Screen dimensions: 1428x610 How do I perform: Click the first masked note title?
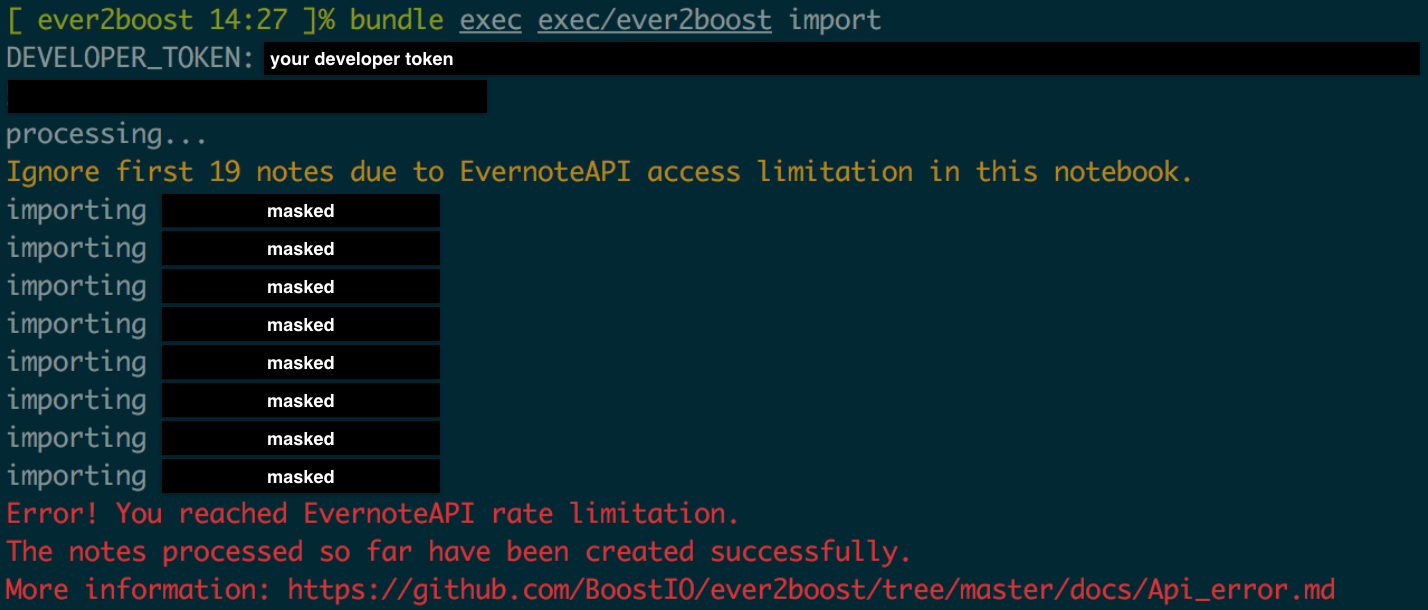click(x=301, y=211)
